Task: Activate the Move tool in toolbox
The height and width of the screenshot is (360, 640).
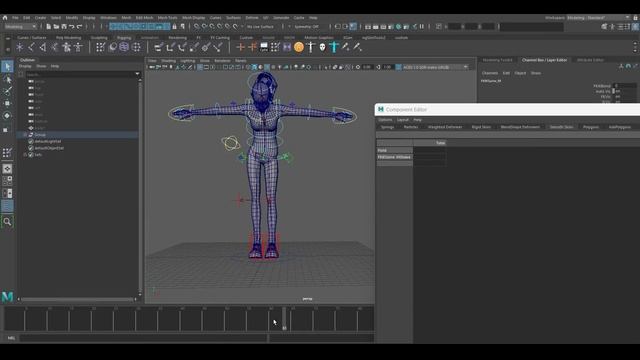Action: tap(7, 103)
